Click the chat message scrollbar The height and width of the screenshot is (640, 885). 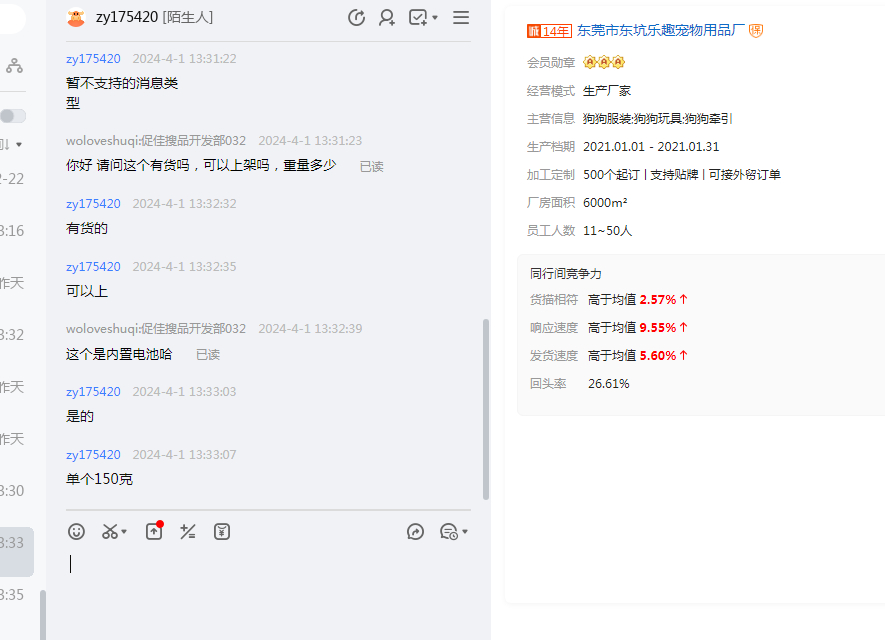(486, 408)
